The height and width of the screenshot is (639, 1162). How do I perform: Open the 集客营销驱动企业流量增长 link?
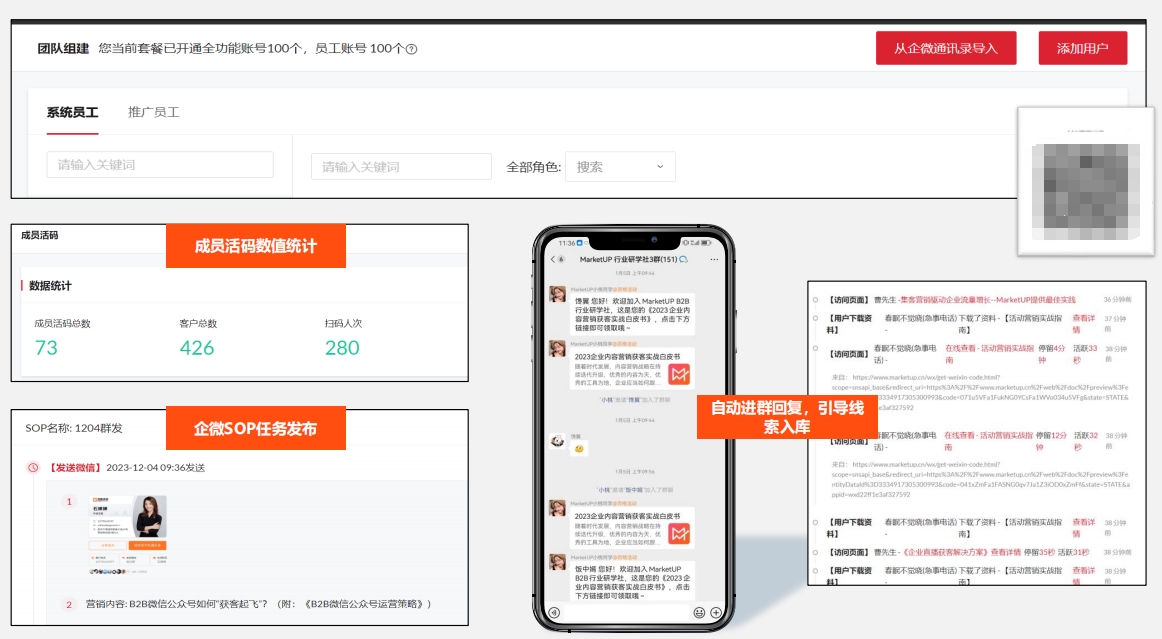(x=988, y=299)
